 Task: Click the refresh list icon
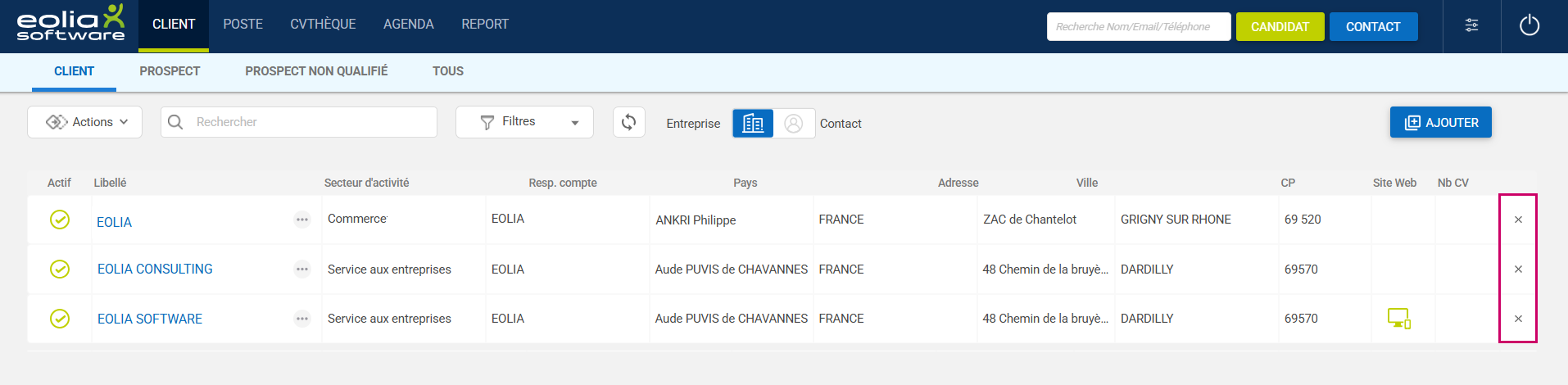pos(628,122)
